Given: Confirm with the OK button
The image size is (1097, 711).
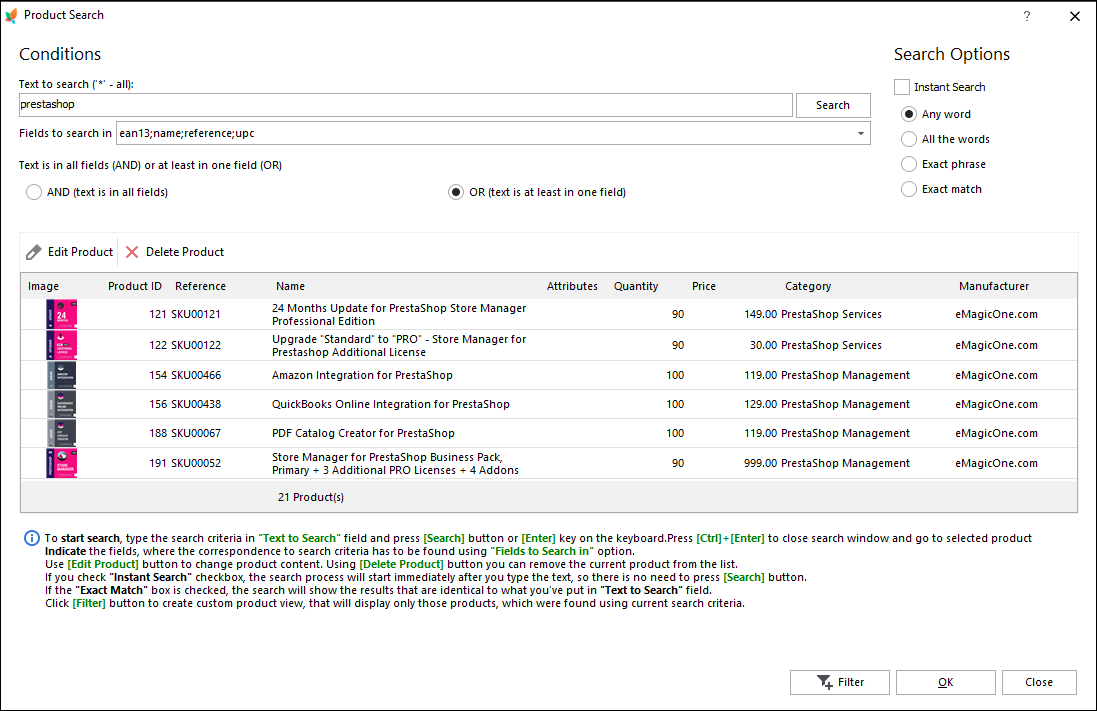Looking at the screenshot, I should click(x=946, y=682).
